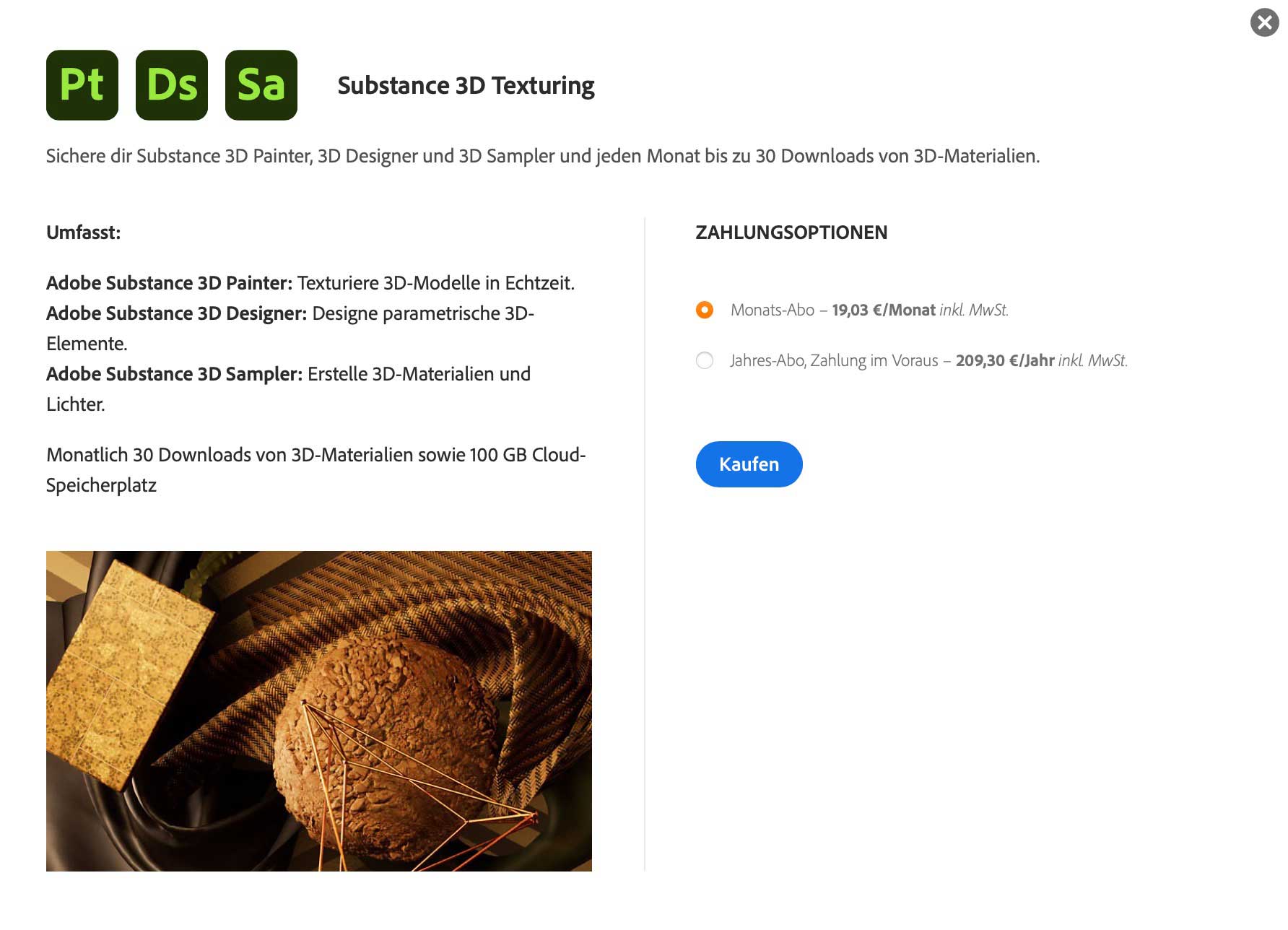Open the textured sphere preview image
Screen dimensions: 1288x930
pos(319,711)
